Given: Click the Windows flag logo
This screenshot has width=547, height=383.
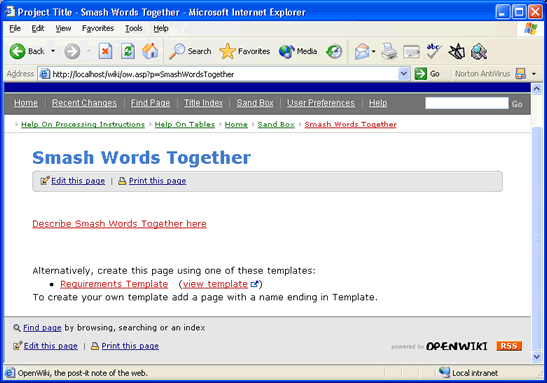Looking at the screenshot, I should coord(531,28).
